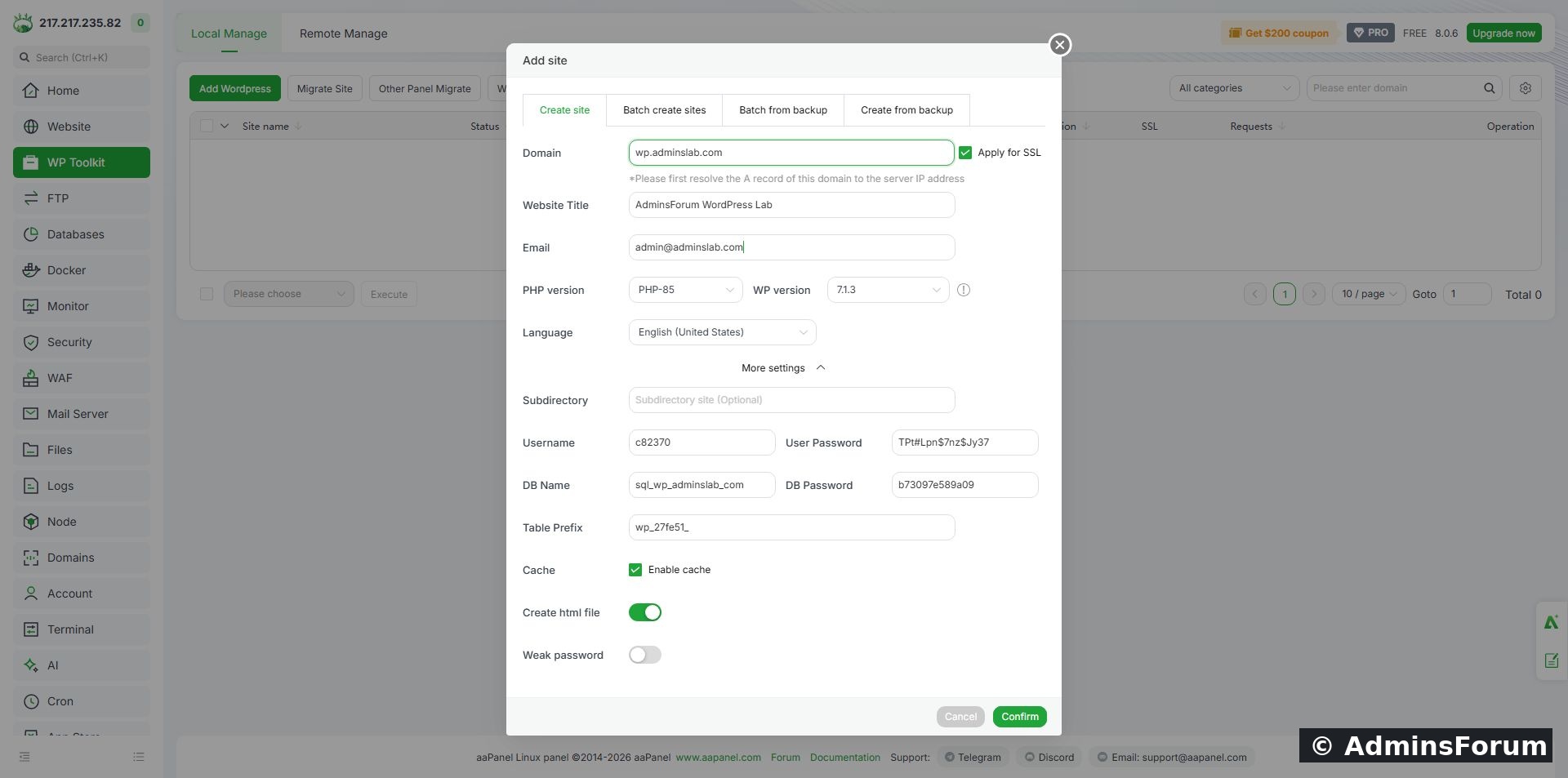Enable the Weak password switch
1568x778 pixels.
(x=645, y=655)
